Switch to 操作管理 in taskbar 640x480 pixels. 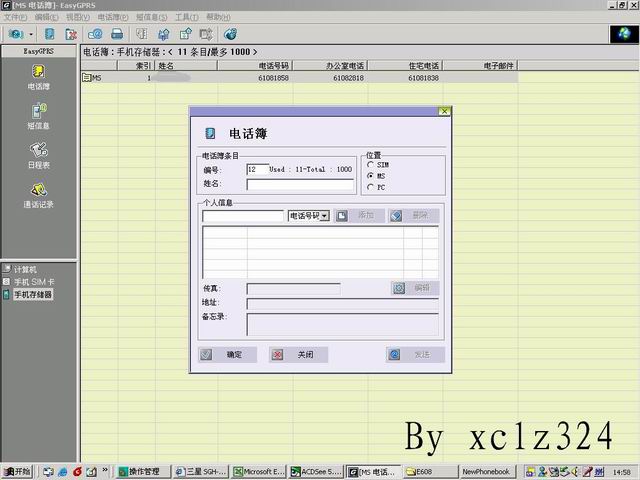click(143, 472)
